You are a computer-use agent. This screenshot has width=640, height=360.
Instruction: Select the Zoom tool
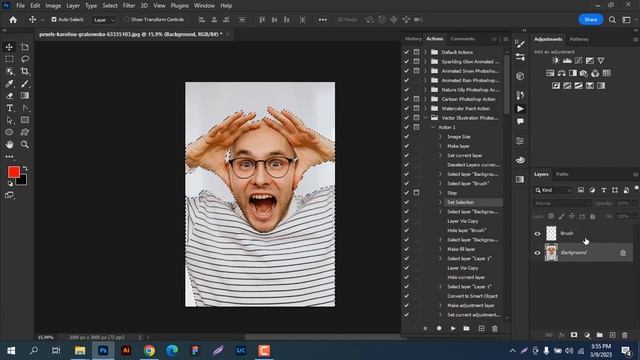[x=25, y=144]
